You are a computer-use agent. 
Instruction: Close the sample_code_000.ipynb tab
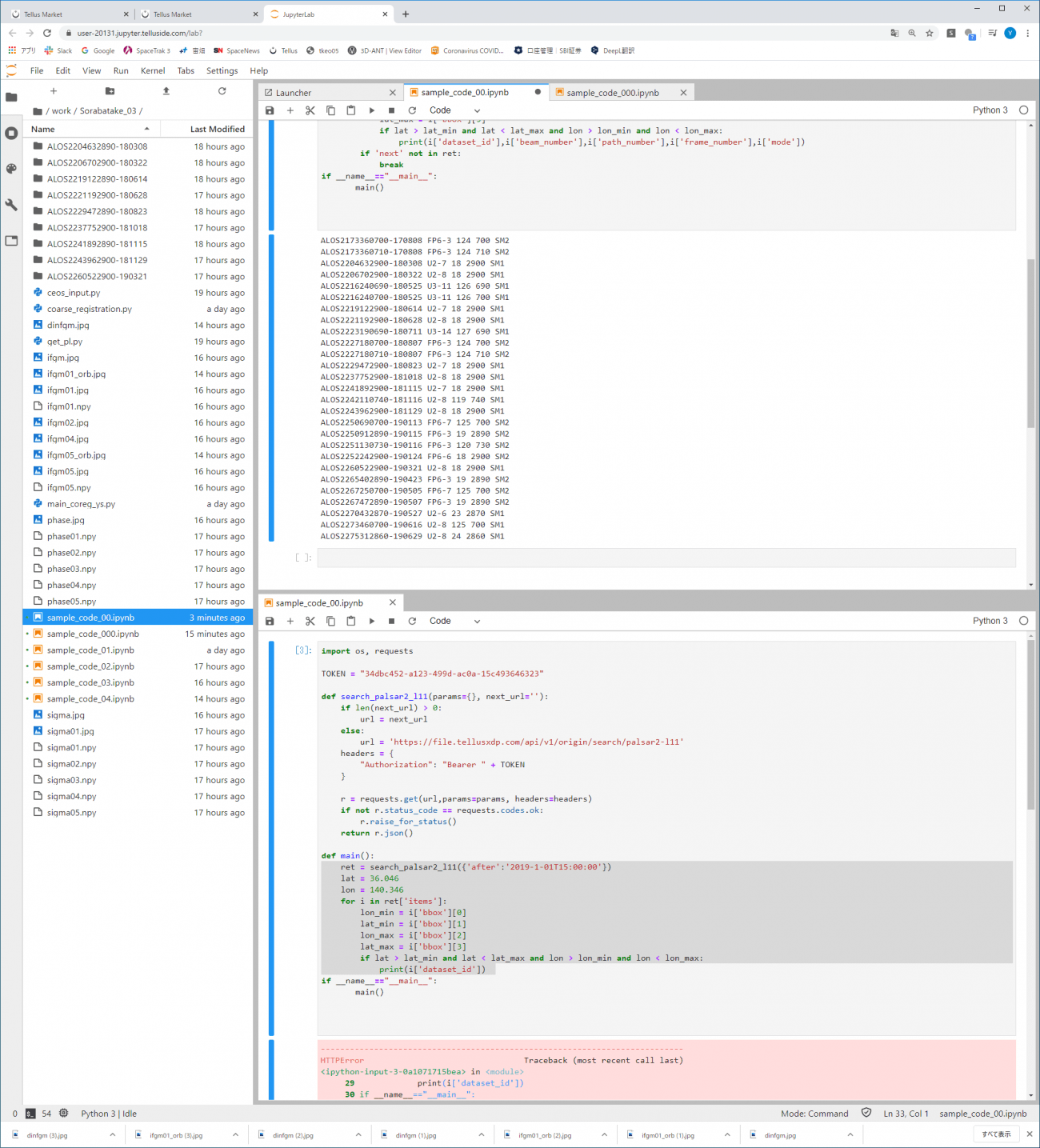coord(683,93)
